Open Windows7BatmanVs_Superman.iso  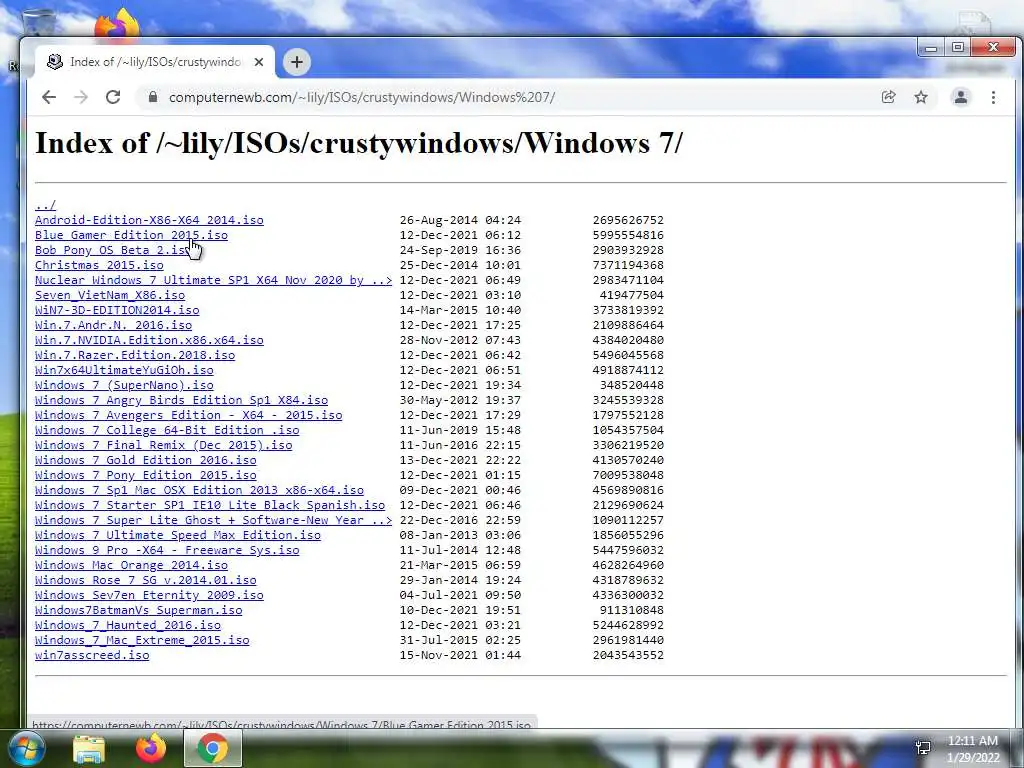coord(138,611)
